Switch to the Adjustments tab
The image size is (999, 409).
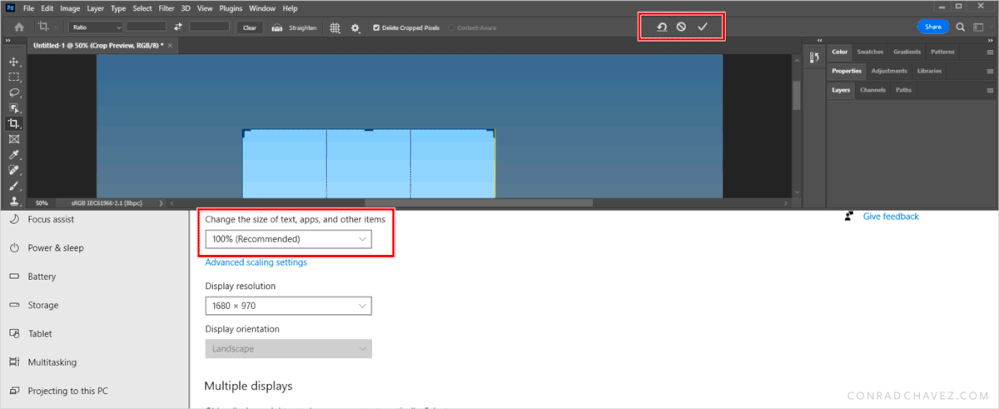pos(889,71)
